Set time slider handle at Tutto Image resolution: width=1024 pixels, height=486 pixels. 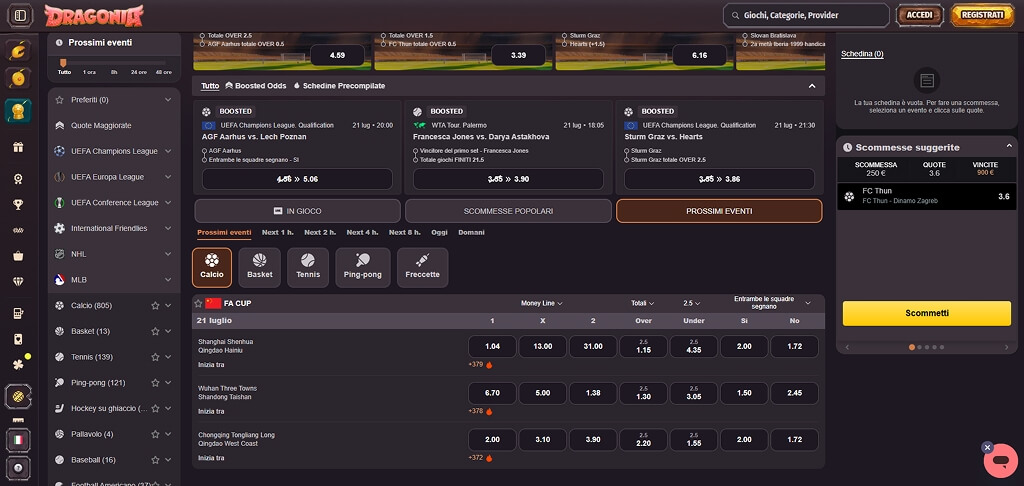[x=63, y=63]
